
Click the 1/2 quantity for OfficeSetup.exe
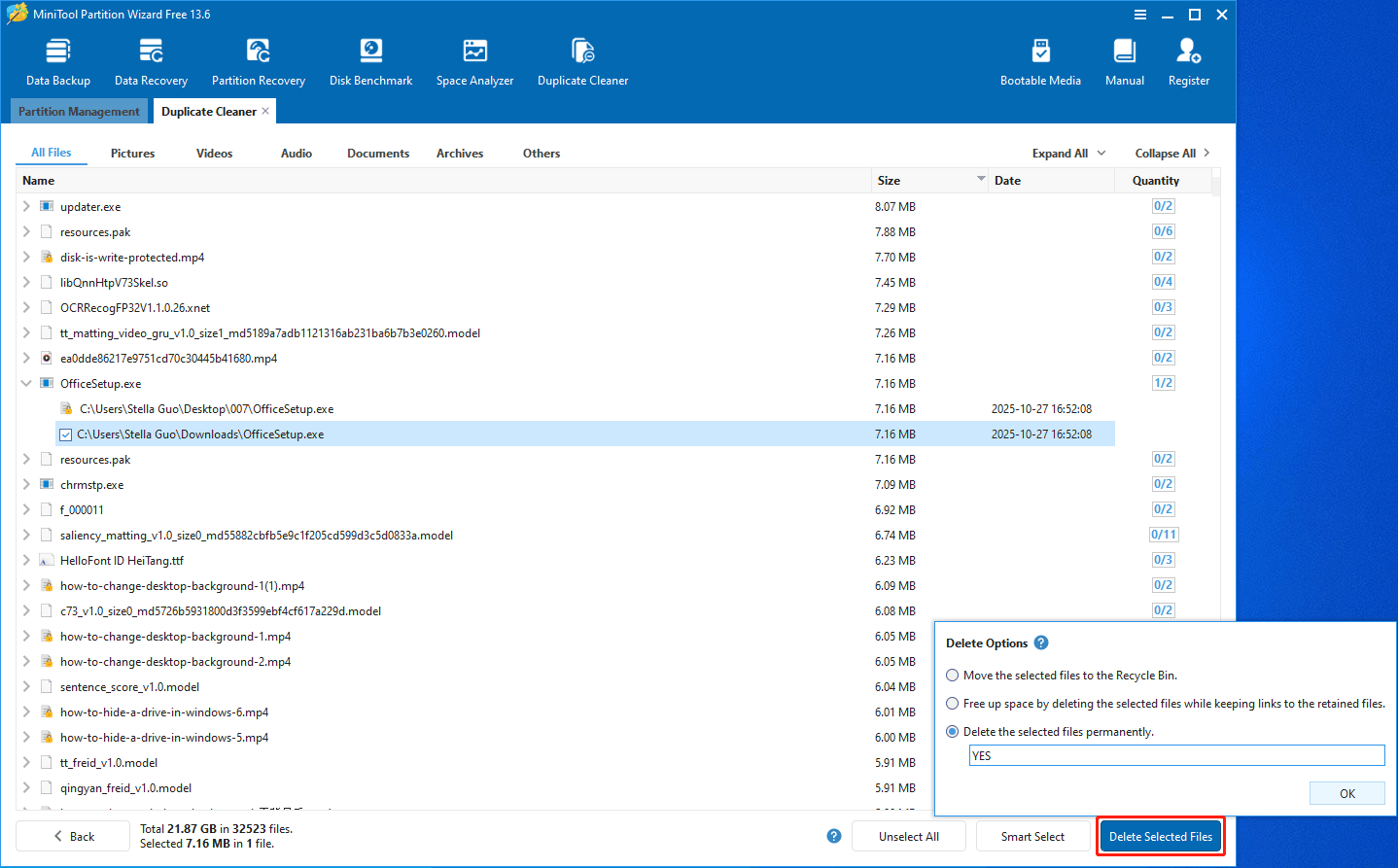tap(1163, 383)
